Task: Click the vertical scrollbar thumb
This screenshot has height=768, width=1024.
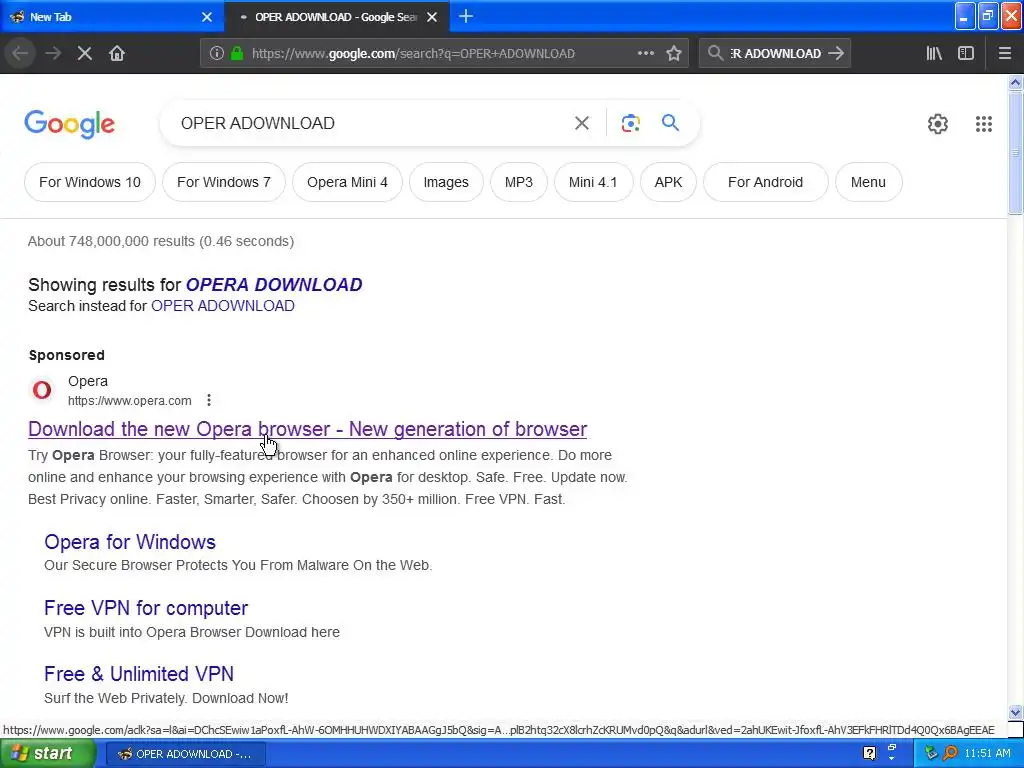Action: tap(1015, 152)
